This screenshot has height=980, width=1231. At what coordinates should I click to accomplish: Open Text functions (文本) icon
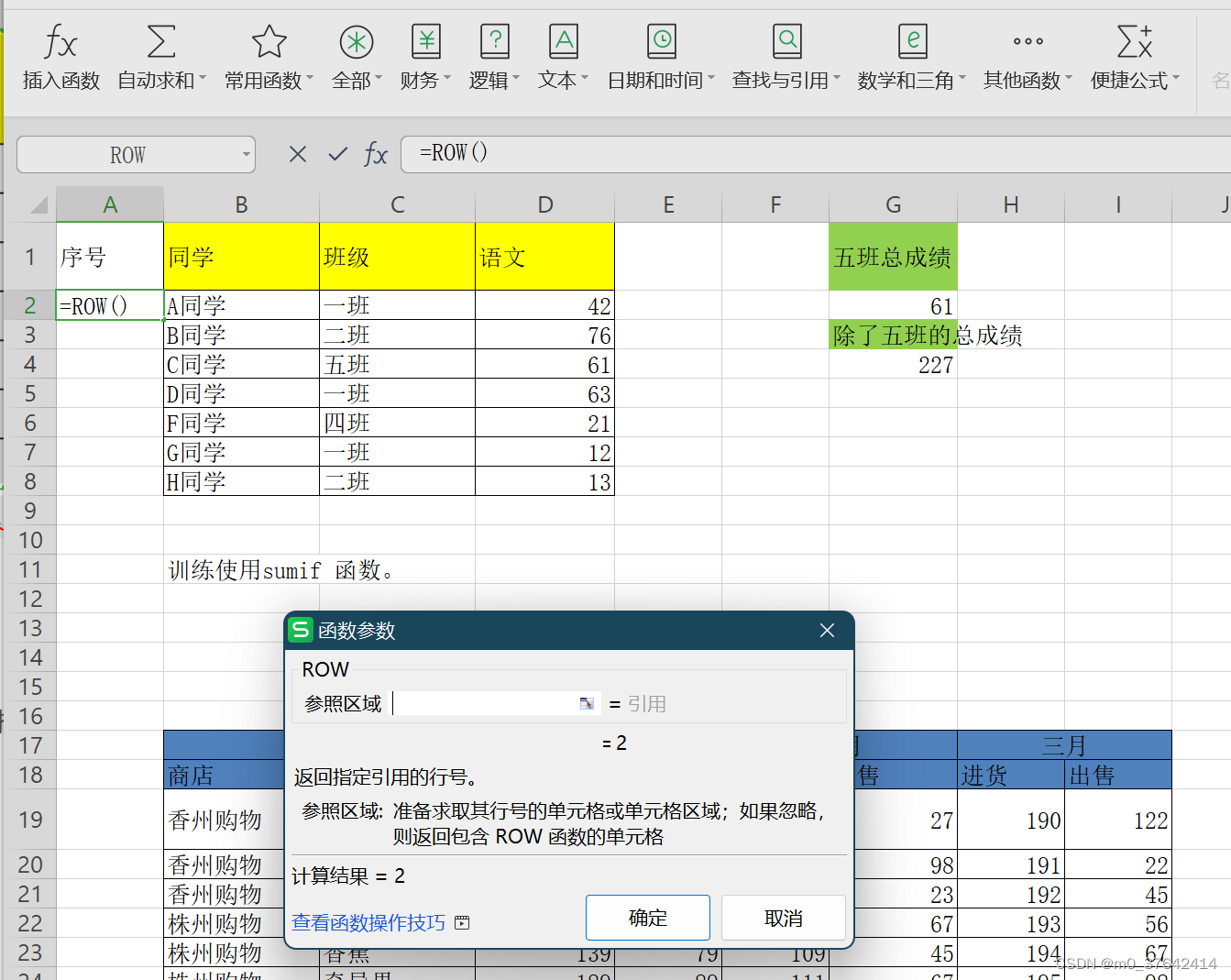pos(564,42)
